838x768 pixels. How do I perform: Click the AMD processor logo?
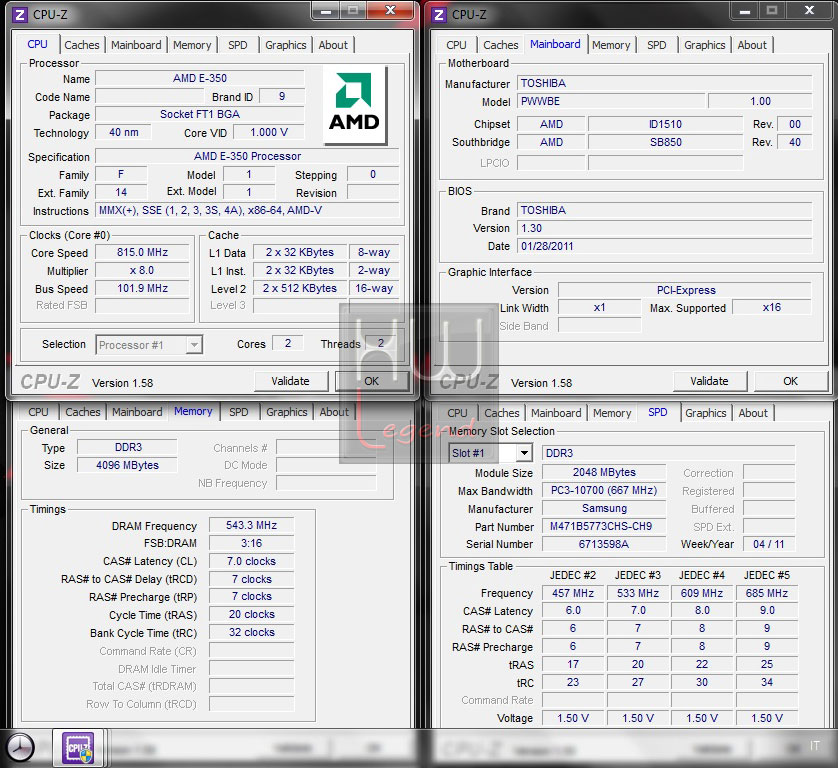(355, 105)
